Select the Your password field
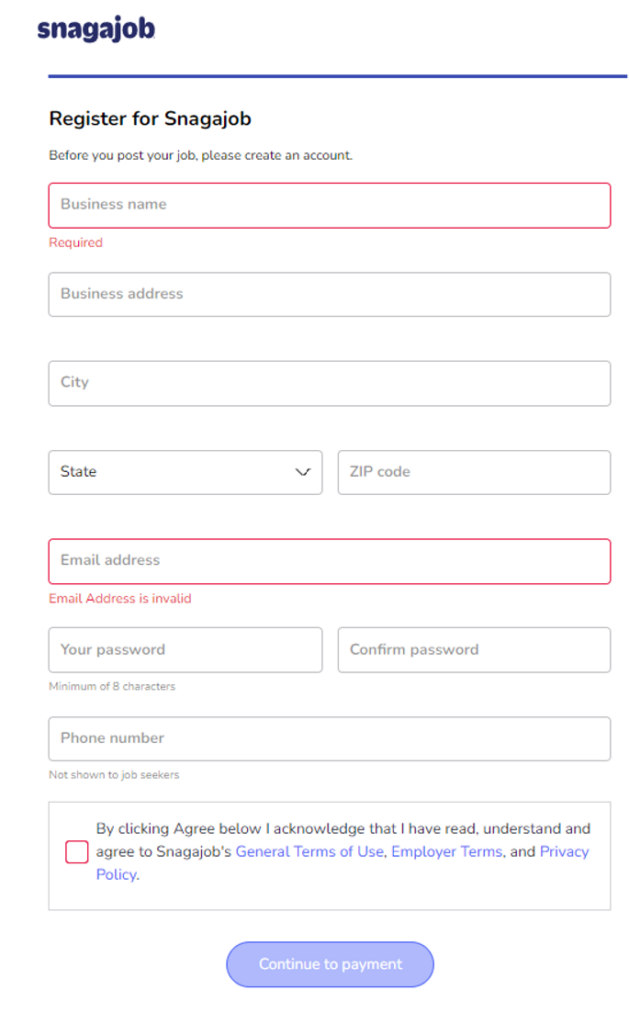Viewport: 629px width, 1024px height. click(x=185, y=650)
